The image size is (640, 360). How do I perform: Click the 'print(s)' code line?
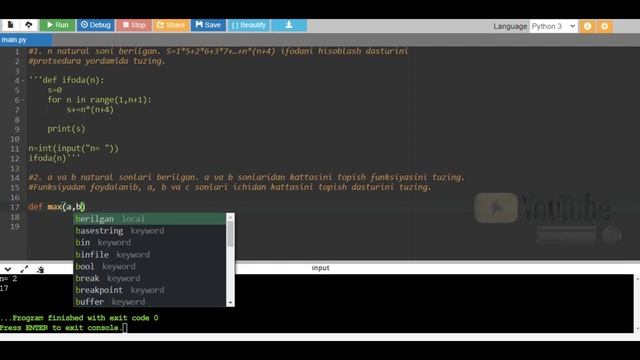point(67,129)
